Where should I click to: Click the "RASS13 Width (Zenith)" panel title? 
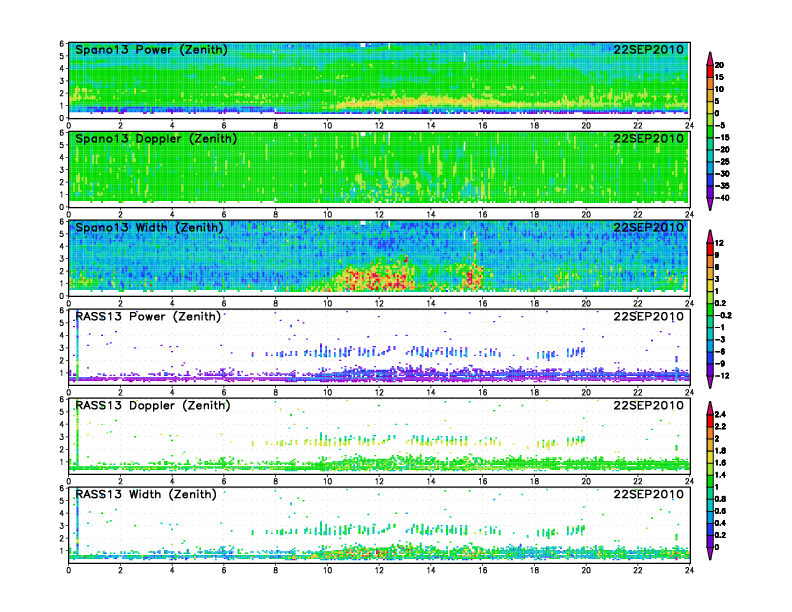[146, 494]
